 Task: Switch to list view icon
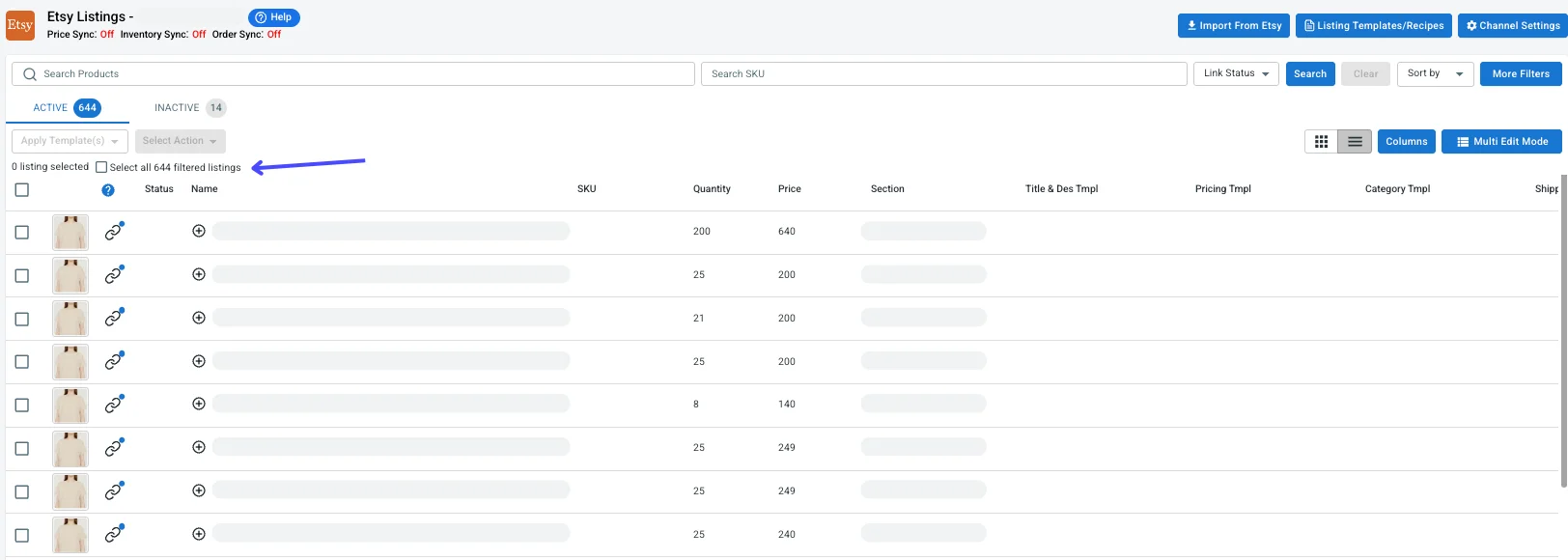[x=1355, y=142]
